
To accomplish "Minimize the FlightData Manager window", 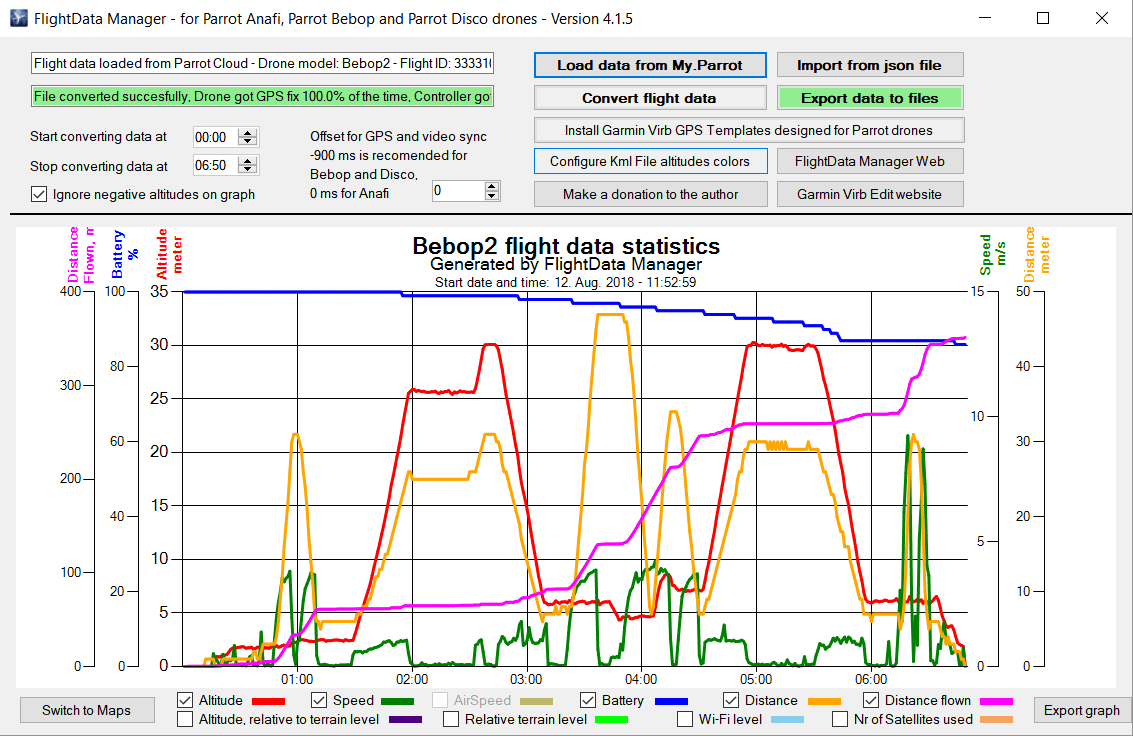I will tap(985, 18).
